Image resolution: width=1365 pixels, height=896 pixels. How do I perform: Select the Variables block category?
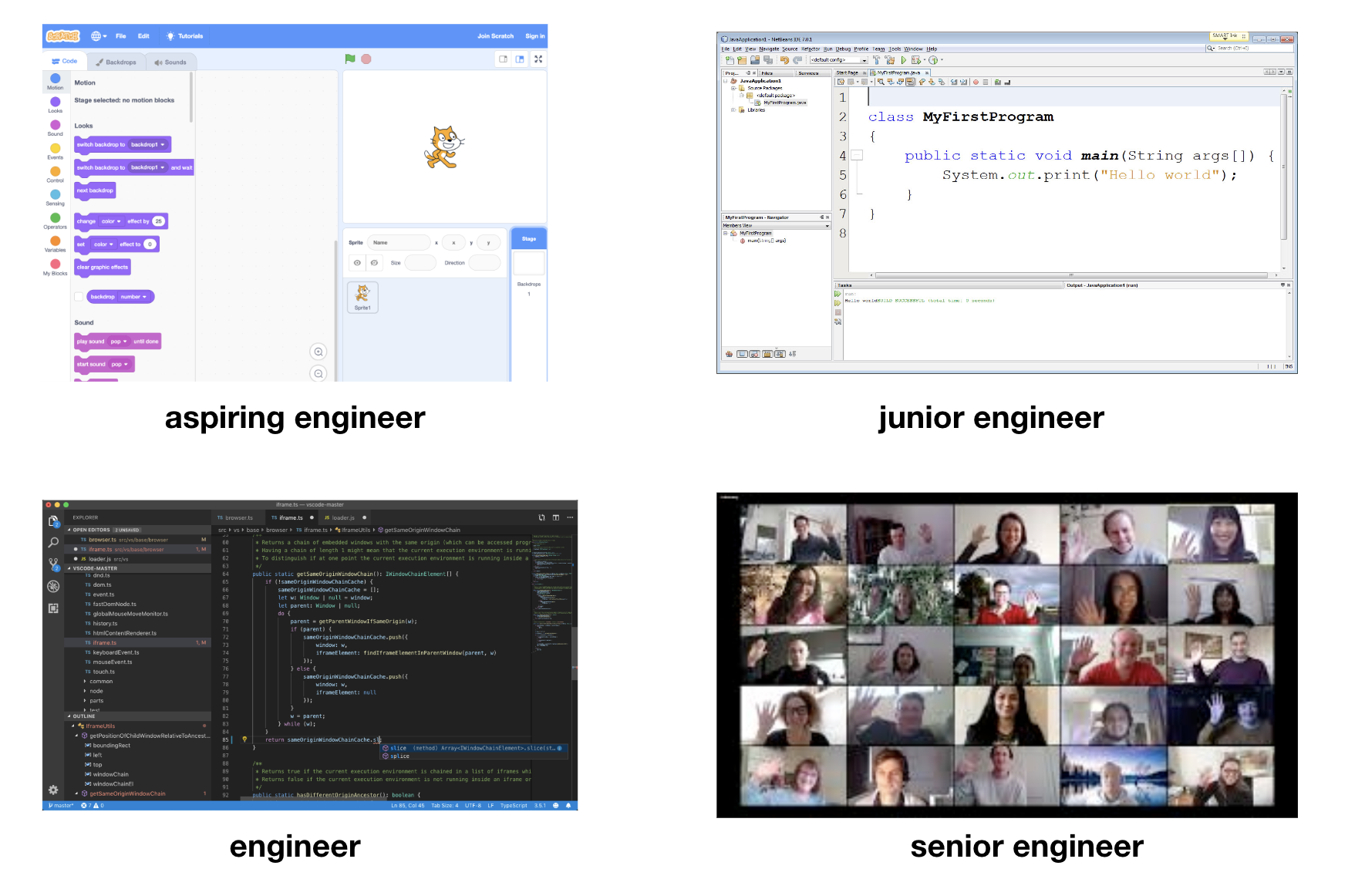pyautogui.click(x=56, y=244)
